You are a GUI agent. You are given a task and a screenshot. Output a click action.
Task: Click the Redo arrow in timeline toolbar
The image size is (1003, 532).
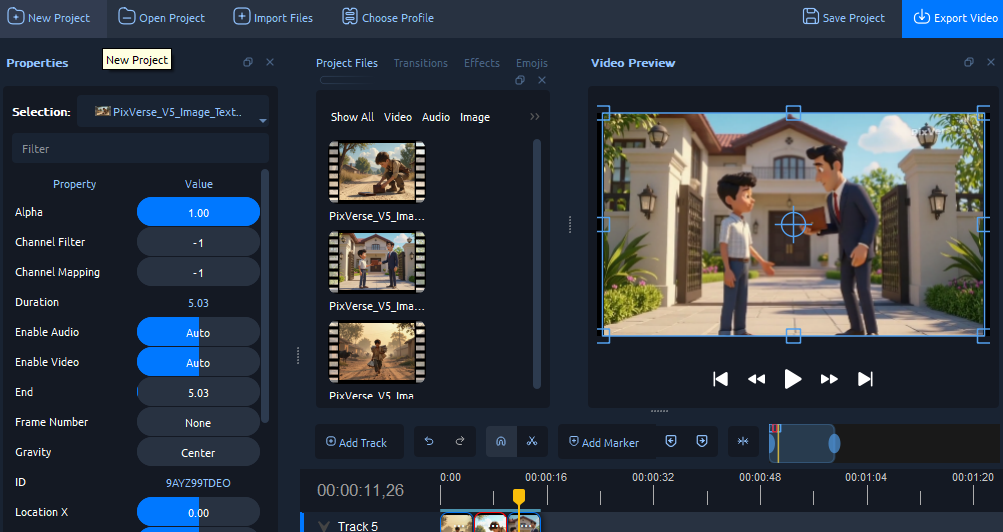[460, 441]
